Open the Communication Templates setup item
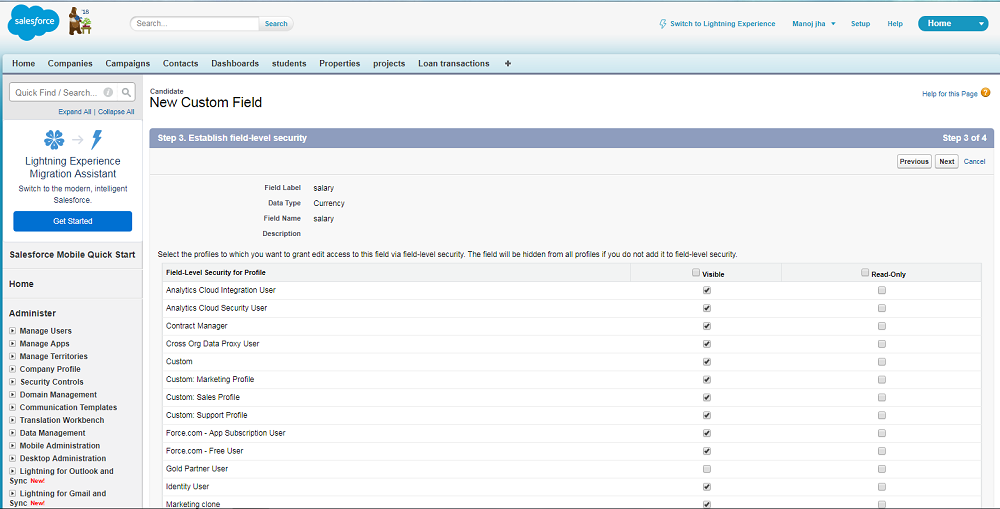This screenshot has width=1000, height=509. click(68, 408)
